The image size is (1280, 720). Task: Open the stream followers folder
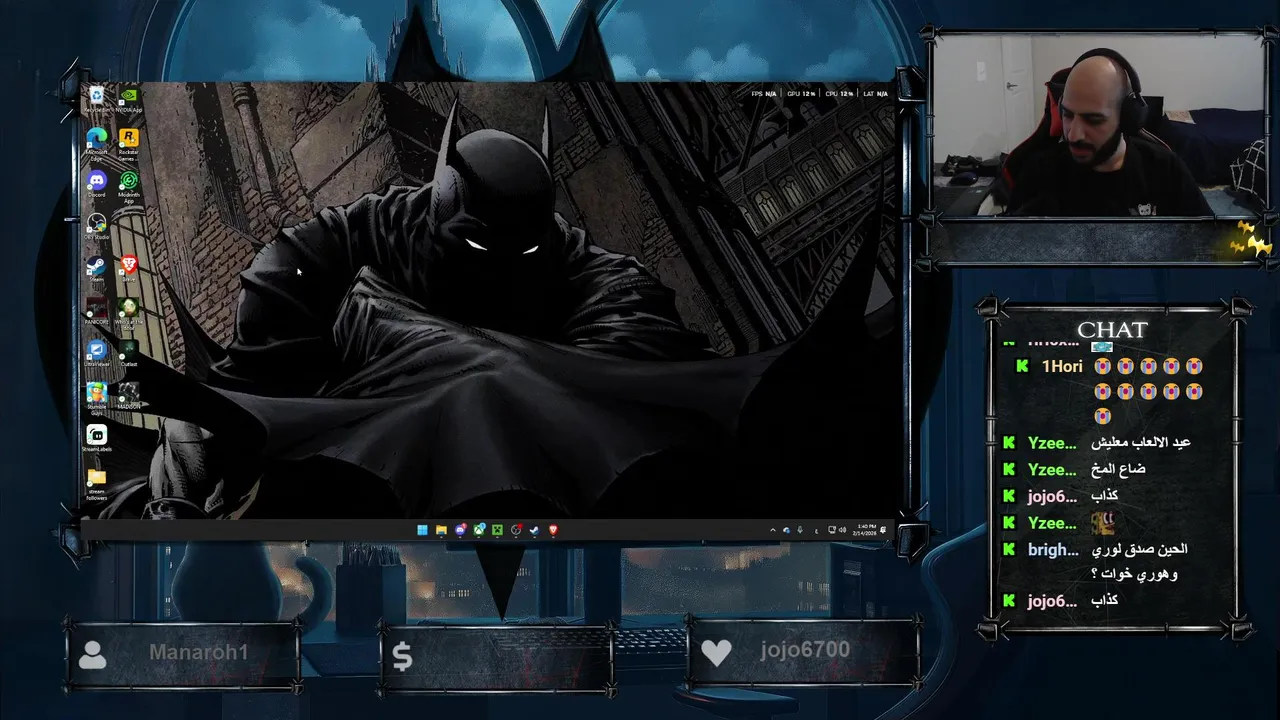tap(96, 483)
